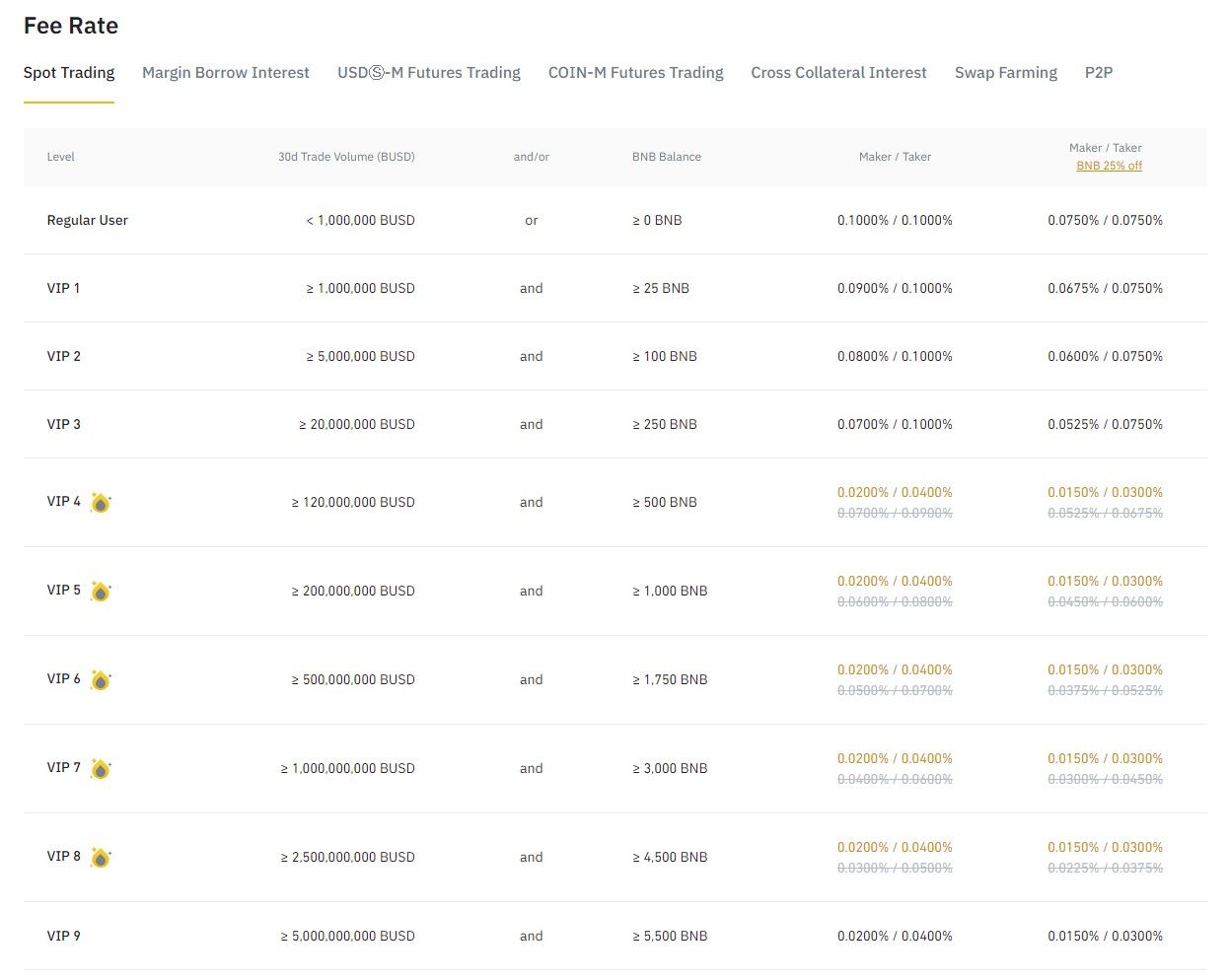Click the ≥ 5,500 BNB balance cell

pos(670,937)
